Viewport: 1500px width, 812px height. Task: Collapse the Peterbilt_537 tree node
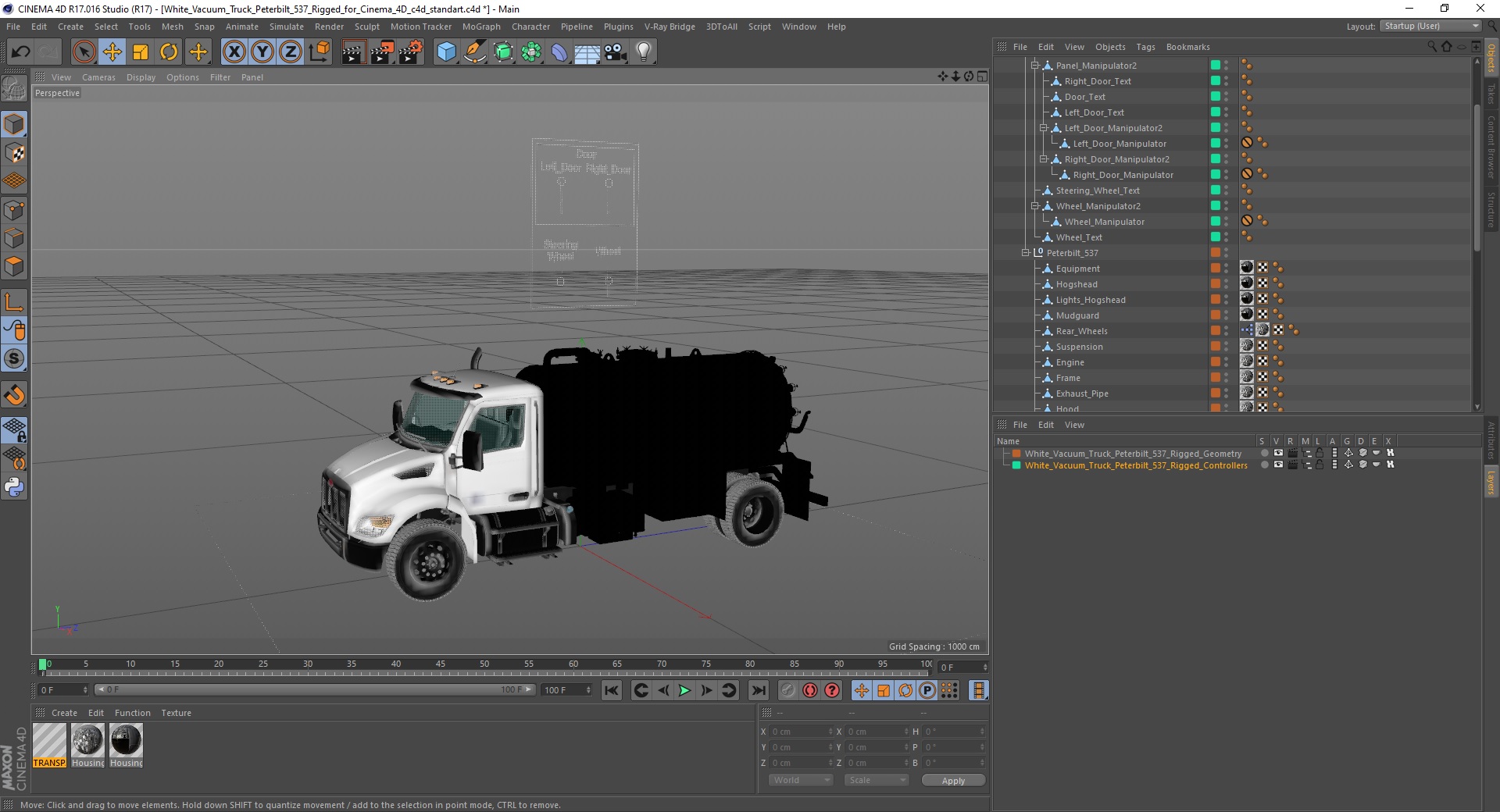coord(1026,253)
